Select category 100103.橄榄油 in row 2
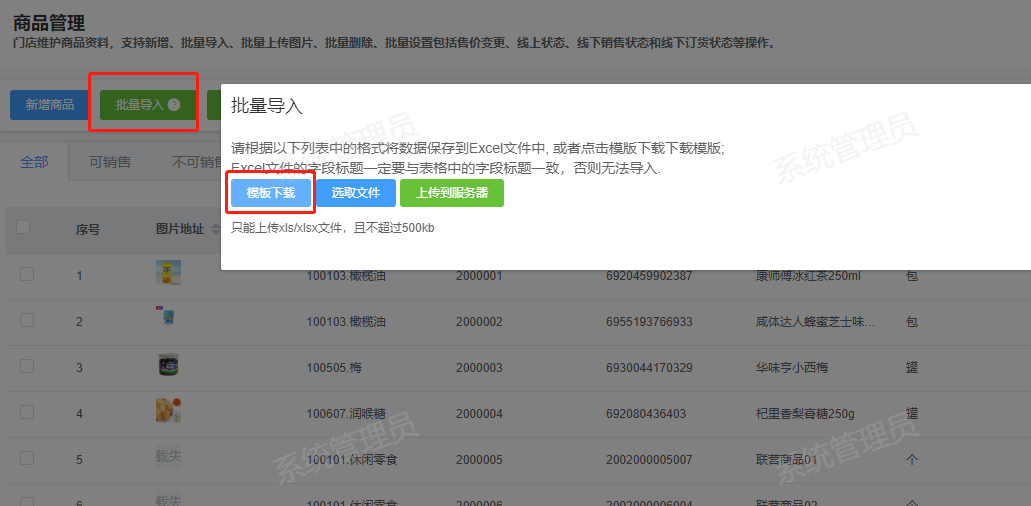The height and width of the screenshot is (506, 1031). (x=346, y=322)
